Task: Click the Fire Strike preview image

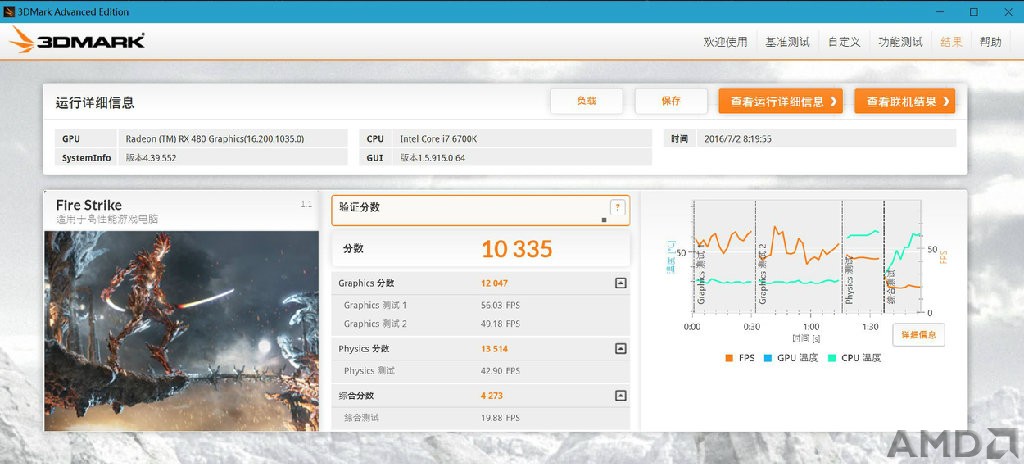Action: [181, 331]
